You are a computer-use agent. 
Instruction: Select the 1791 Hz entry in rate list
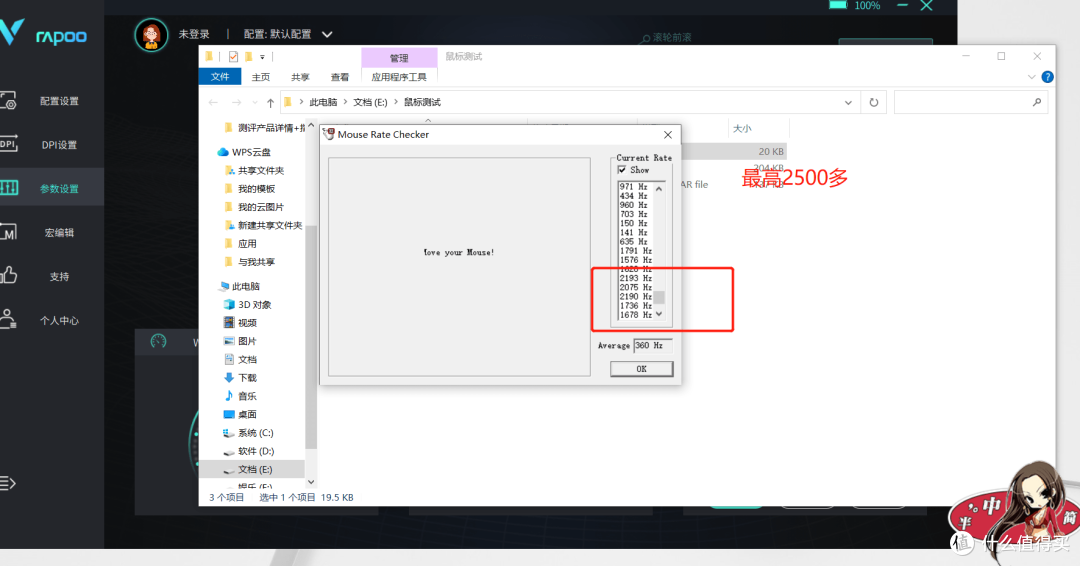[634, 251]
